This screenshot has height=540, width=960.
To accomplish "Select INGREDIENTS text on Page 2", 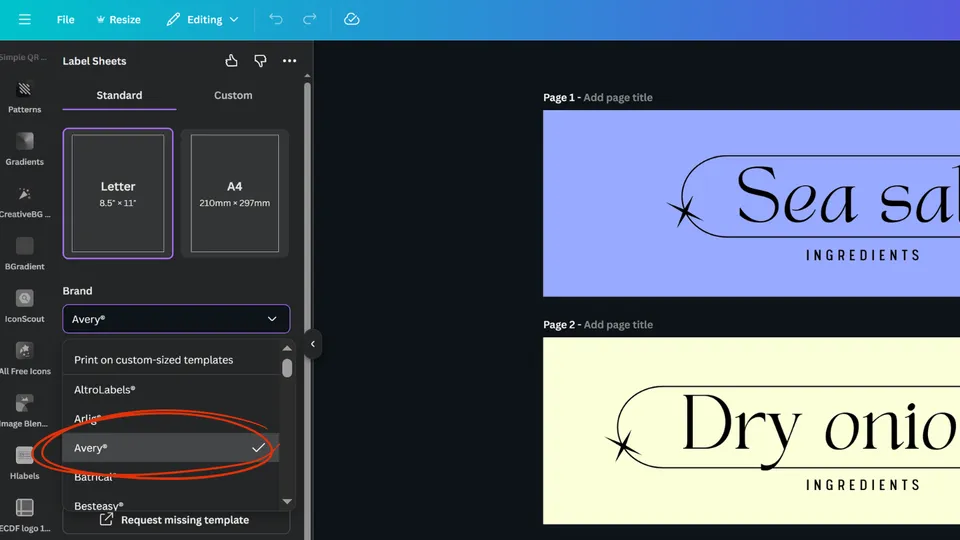I will (x=863, y=486).
